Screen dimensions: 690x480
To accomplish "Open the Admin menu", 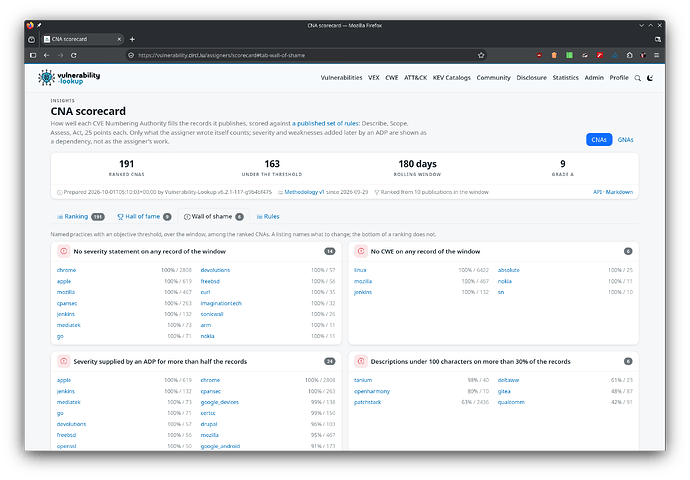I will pos(594,77).
